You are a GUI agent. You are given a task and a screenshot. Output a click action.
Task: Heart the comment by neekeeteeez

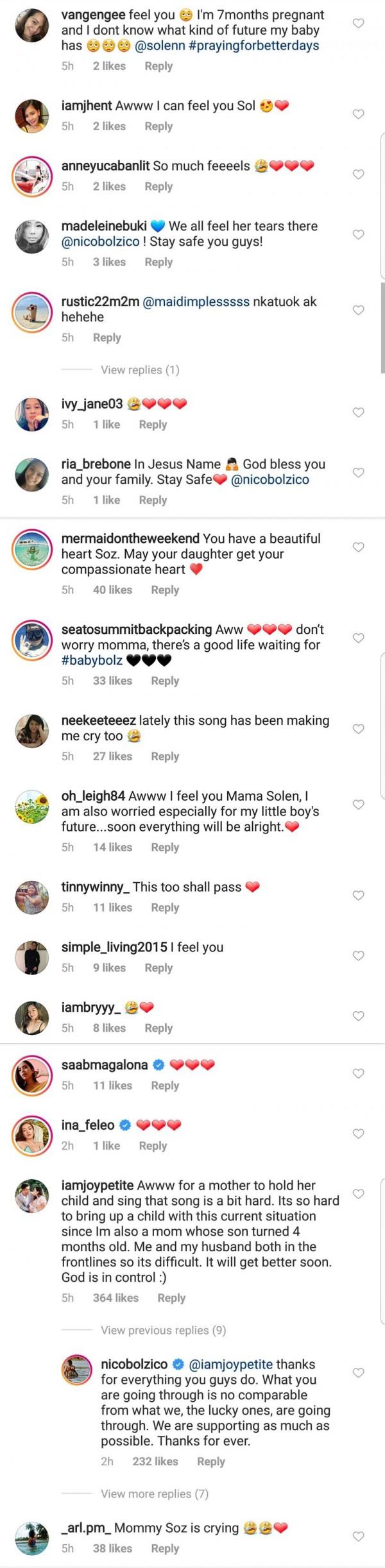[x=359, y=729]
